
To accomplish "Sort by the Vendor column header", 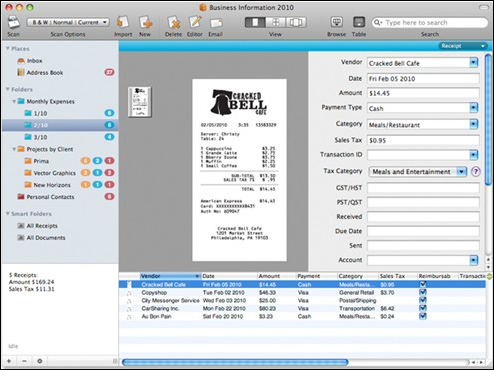I will coord(170,276).
